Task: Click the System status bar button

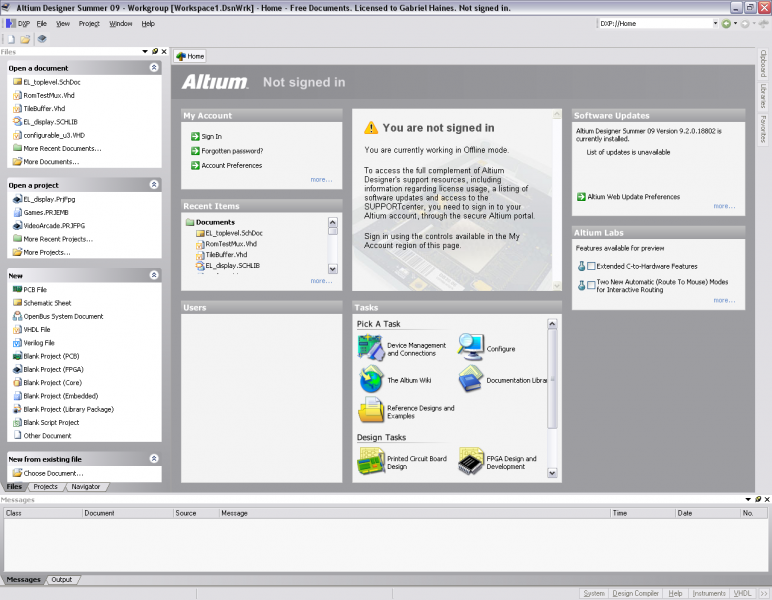Action: pyautogui.click(x=594, y=593)
